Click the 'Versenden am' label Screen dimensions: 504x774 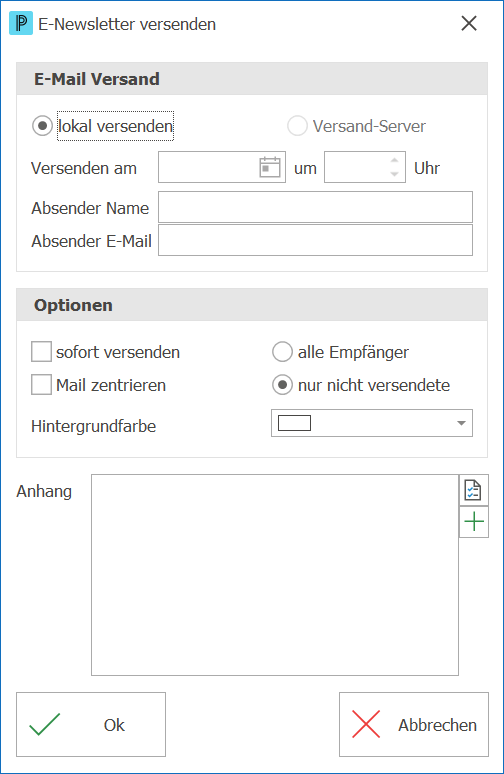pos(84,168)
